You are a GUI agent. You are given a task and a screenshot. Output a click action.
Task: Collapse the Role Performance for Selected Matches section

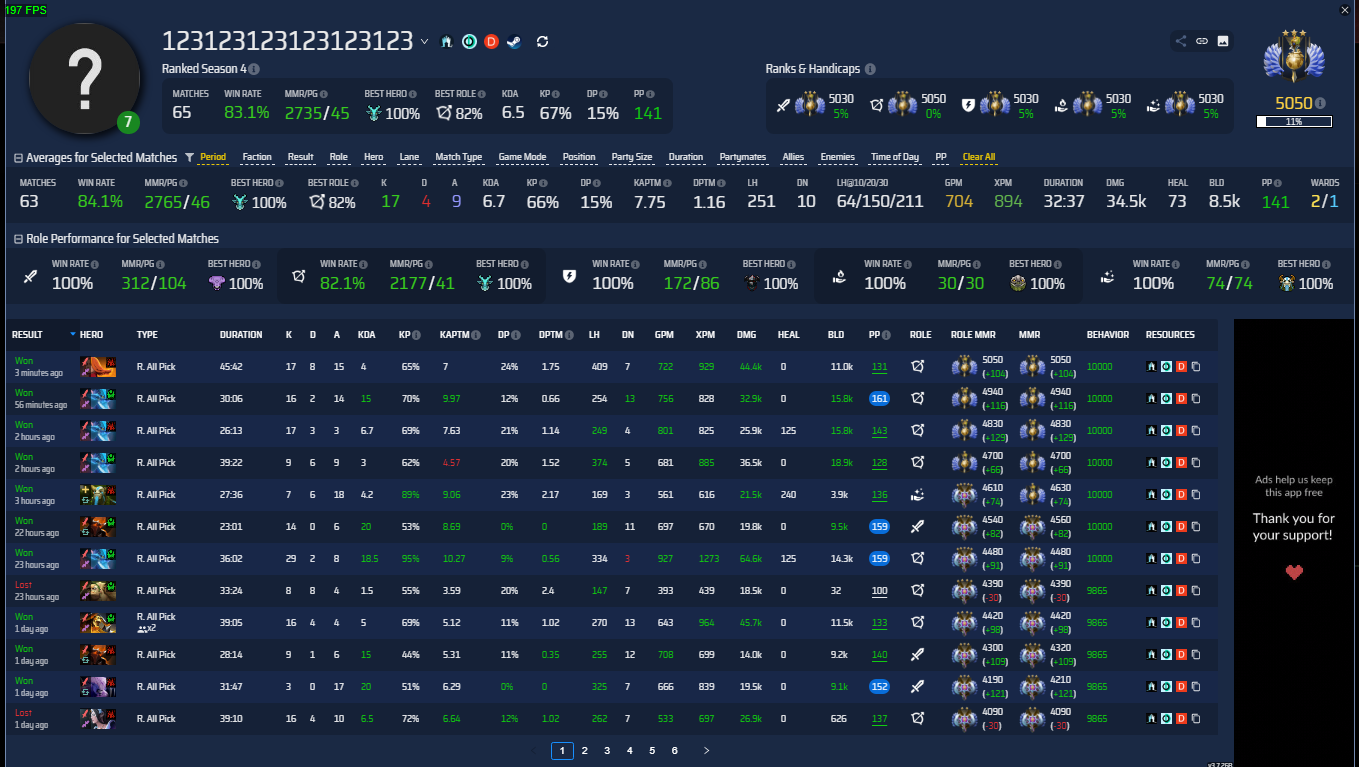tap(18, 239)
